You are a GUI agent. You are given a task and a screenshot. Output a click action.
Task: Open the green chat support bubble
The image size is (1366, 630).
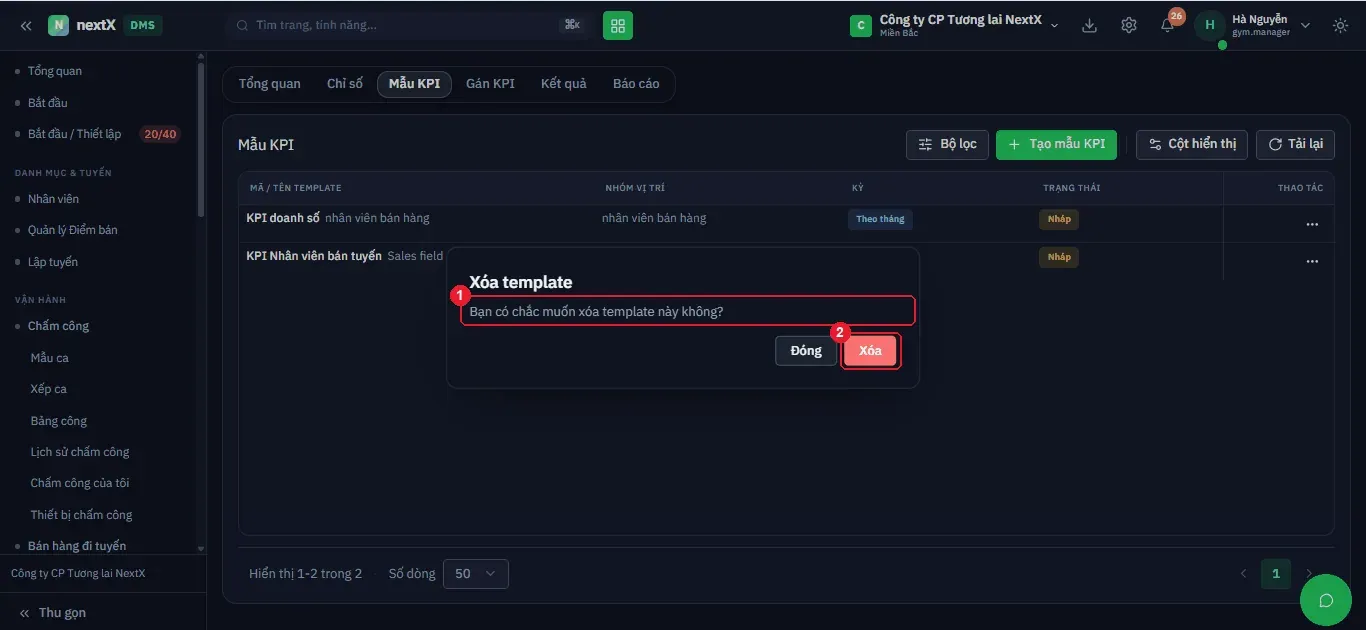[1327, 600]
